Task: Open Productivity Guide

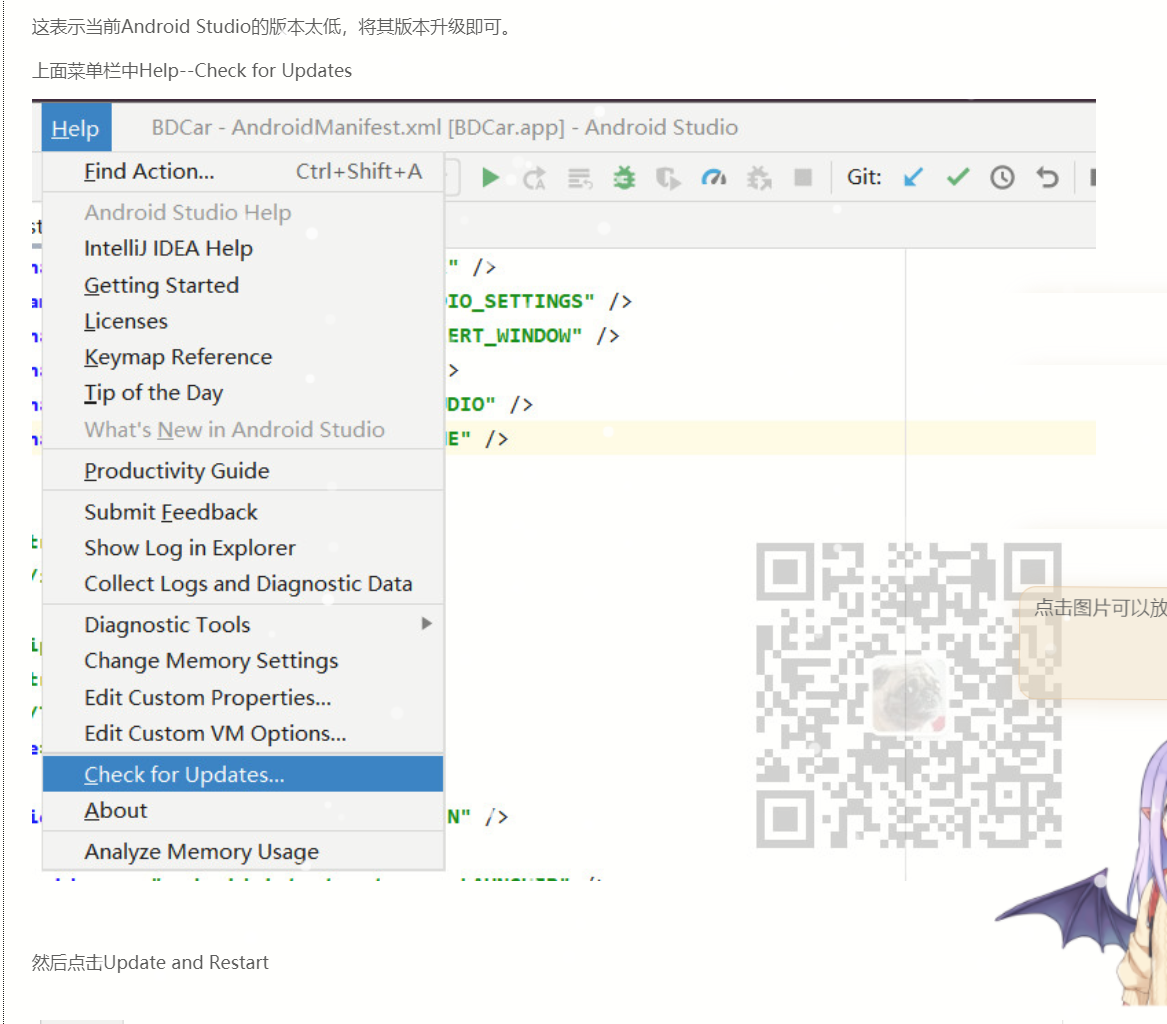Action: tap(243, 471)
